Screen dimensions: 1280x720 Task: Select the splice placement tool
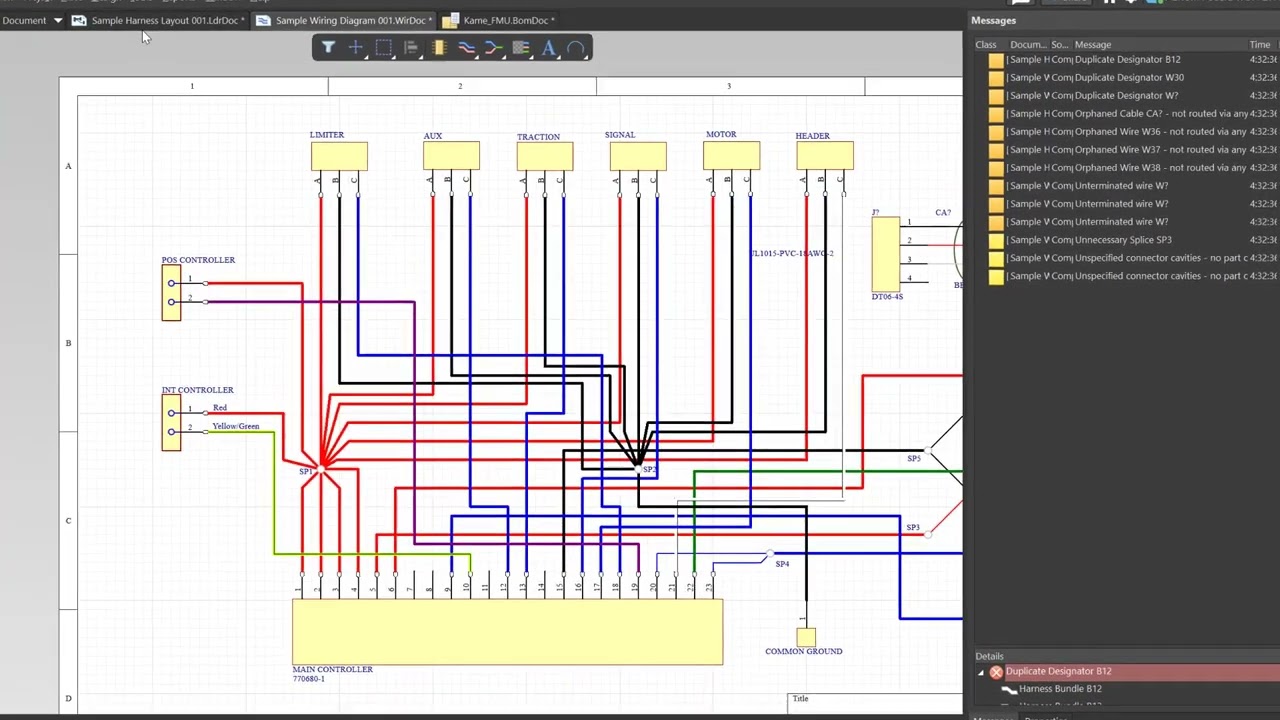[x=493, y=48]
